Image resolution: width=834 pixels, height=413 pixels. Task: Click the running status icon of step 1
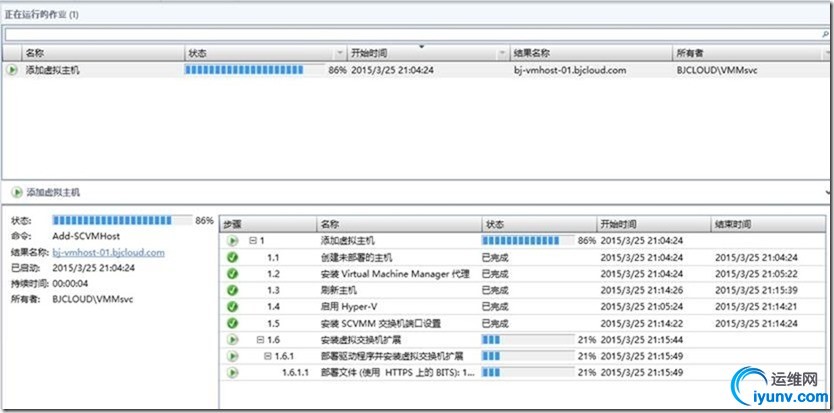232,241
